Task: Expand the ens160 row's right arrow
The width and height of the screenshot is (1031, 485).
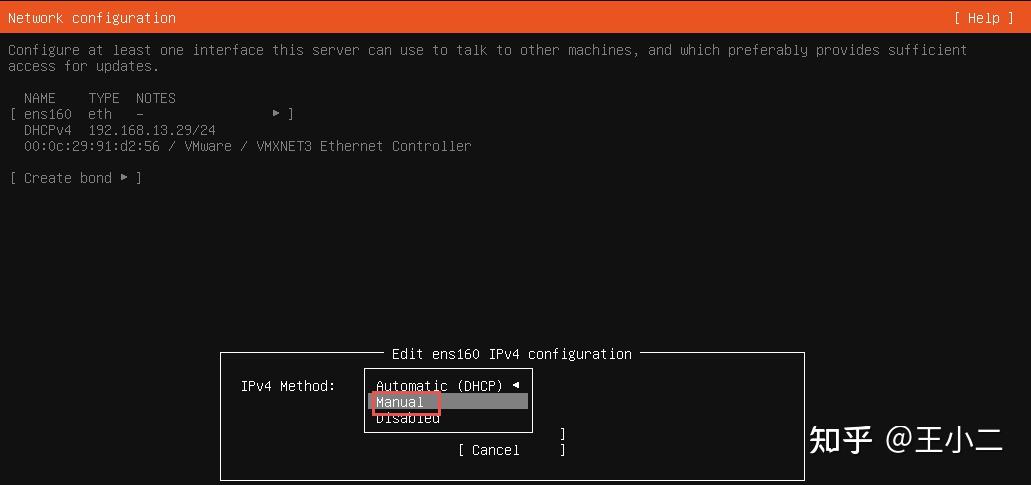Action: point(277,114)
